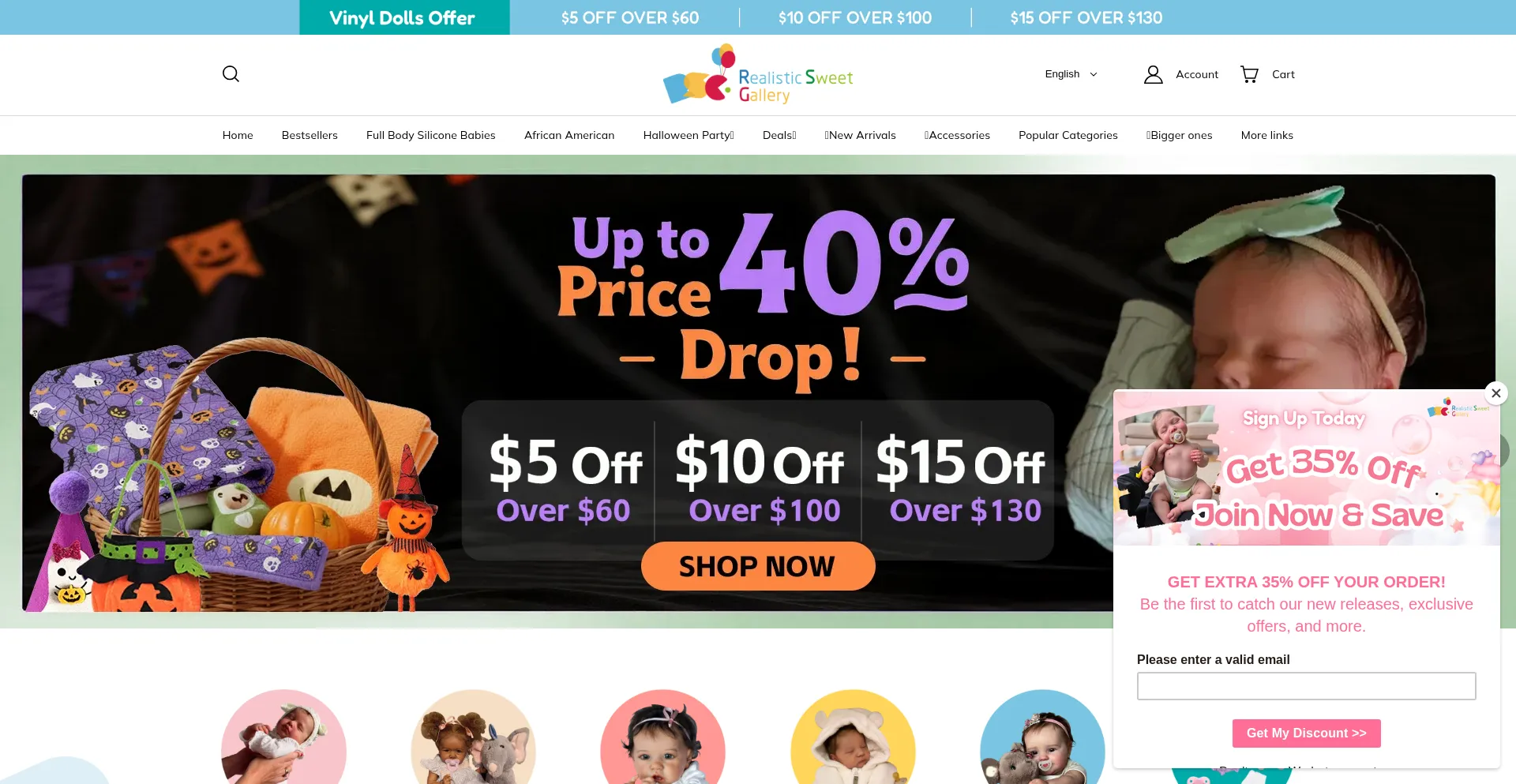Open the search magnifier icon
Image resolution: width=1516 pixels, height=784 pixels.
(x=231, y=74)
